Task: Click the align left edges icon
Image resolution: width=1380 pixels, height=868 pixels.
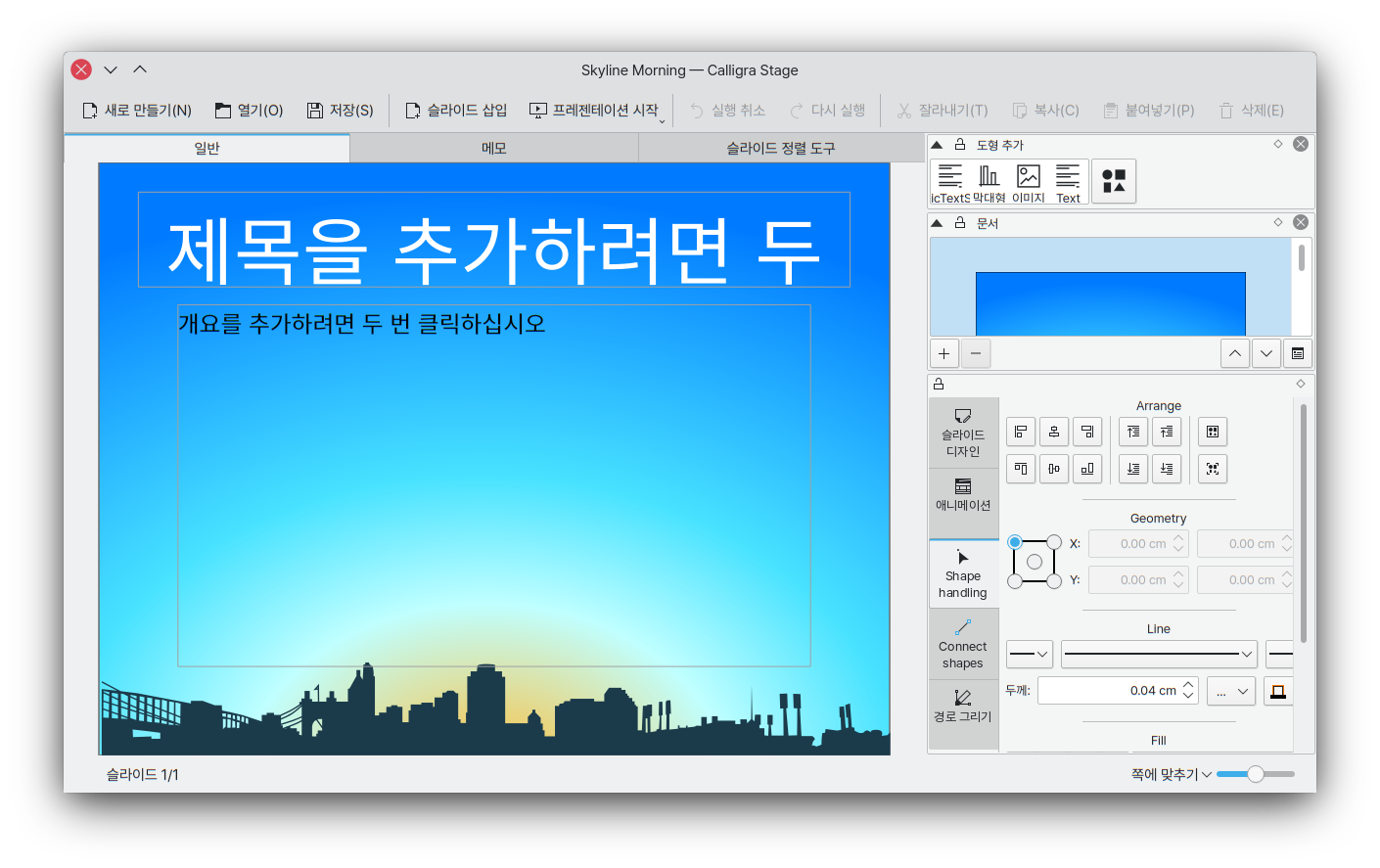Action: pyautogui.click(x=1021, y=432)
